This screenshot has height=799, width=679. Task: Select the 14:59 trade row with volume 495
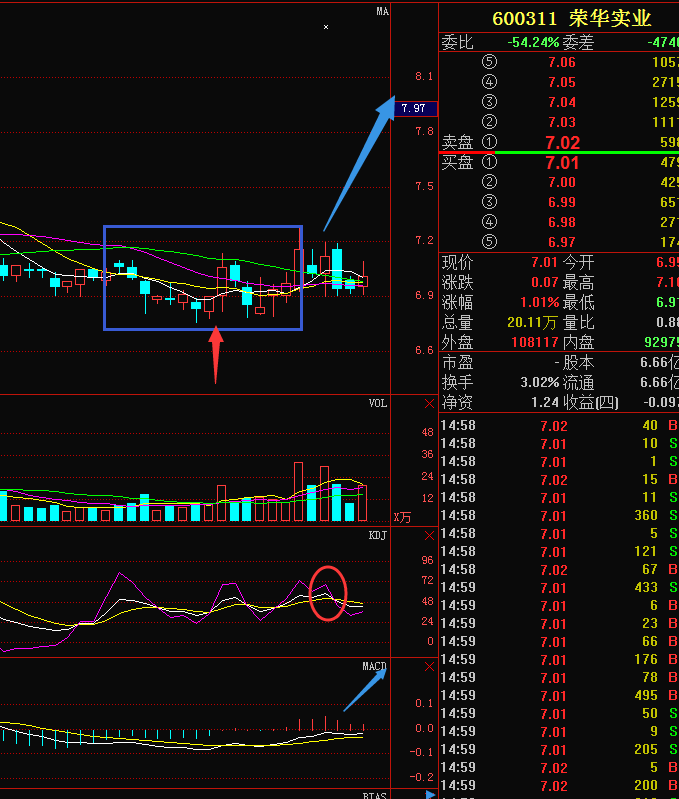point(559,696)
